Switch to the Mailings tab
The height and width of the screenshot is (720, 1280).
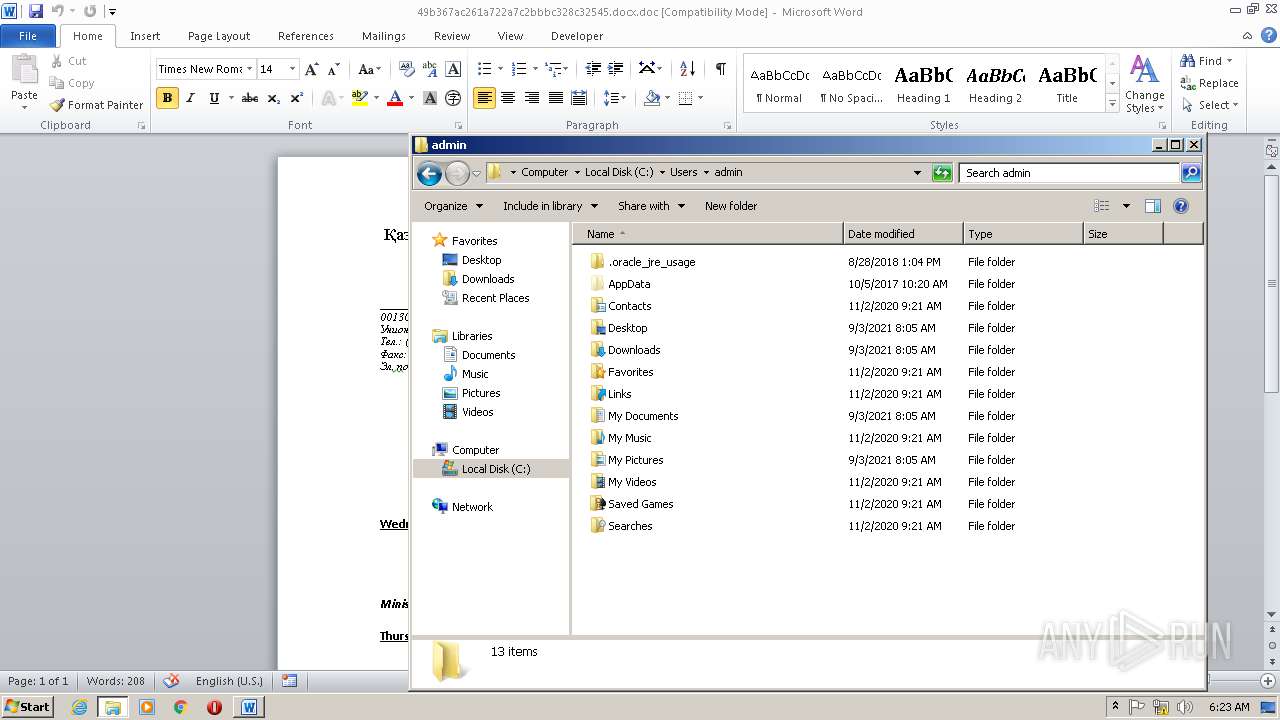(x=384, y=36)
